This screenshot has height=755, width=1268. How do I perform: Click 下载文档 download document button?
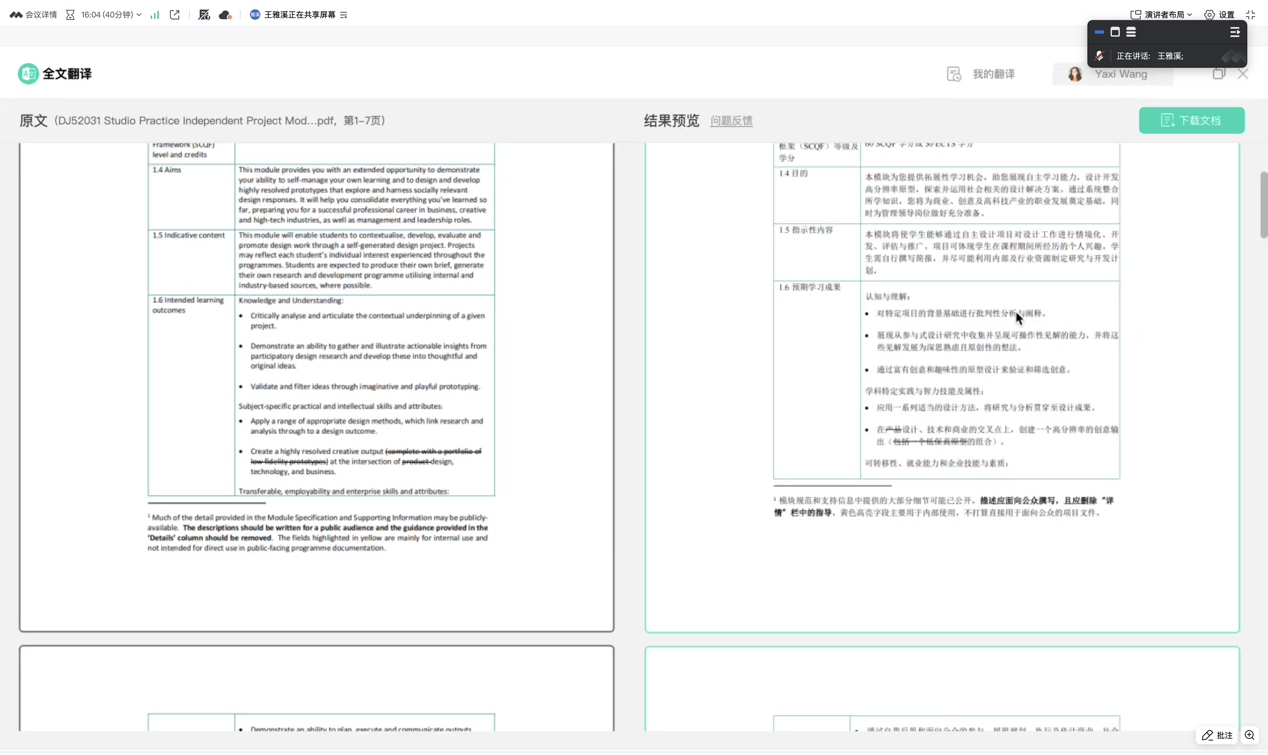1191,120
